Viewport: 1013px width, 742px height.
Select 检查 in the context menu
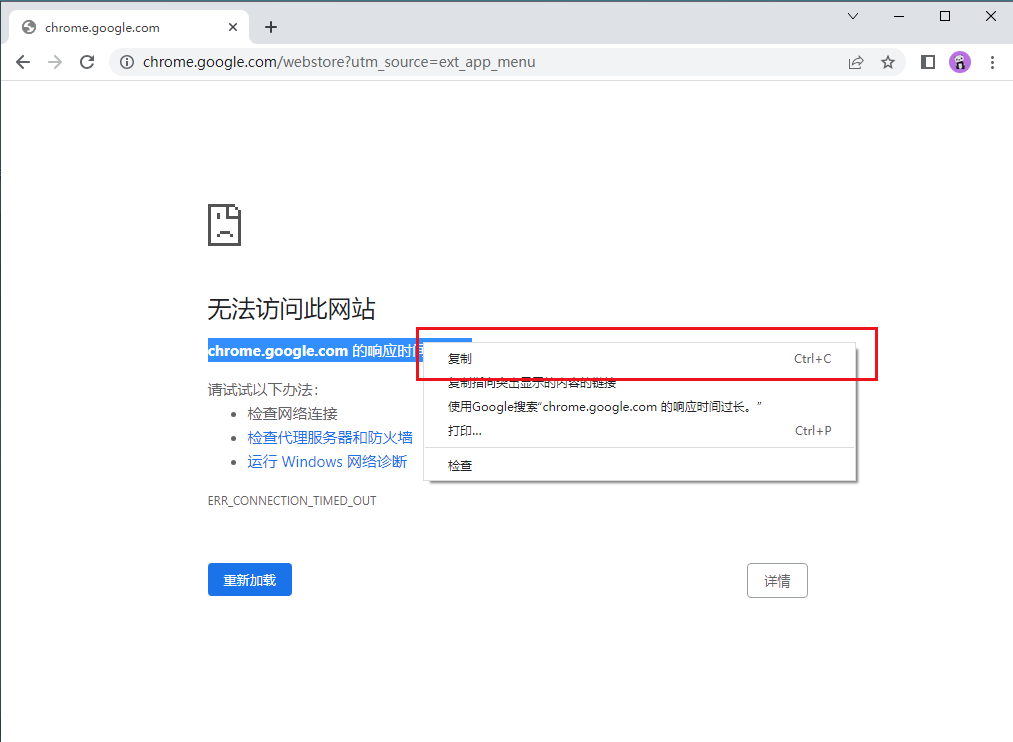pyautogui.click(x=640, y=466)
